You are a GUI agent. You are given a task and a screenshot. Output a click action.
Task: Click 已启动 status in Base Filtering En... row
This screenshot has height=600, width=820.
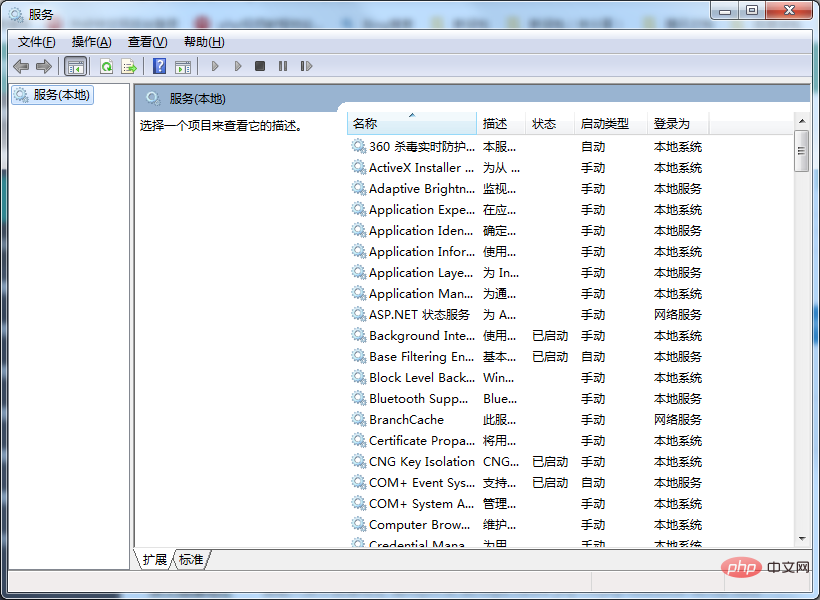(550, 357)
